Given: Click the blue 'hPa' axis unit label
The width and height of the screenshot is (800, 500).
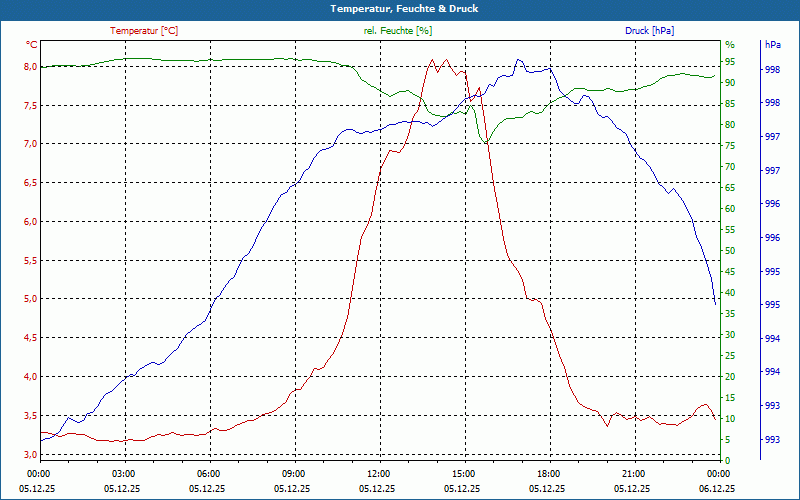Looking at the screenshot, I should click(772, 45).
